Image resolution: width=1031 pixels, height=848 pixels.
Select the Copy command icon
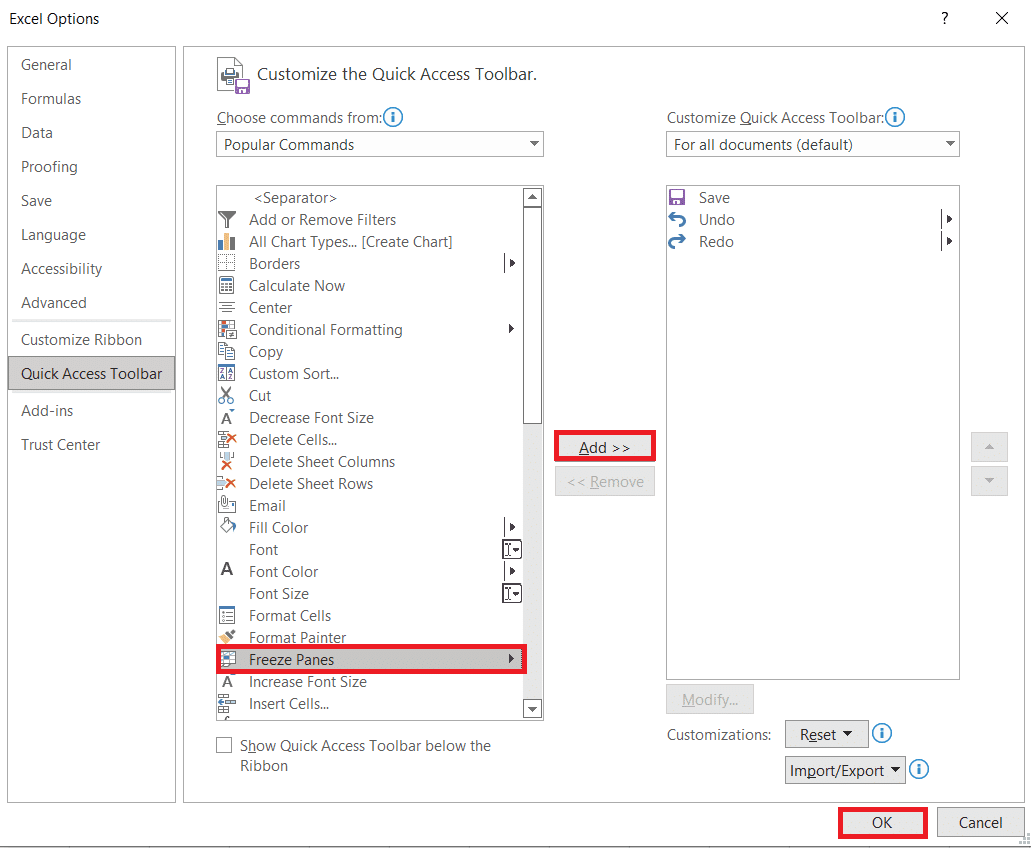click(x=229, y=351)
